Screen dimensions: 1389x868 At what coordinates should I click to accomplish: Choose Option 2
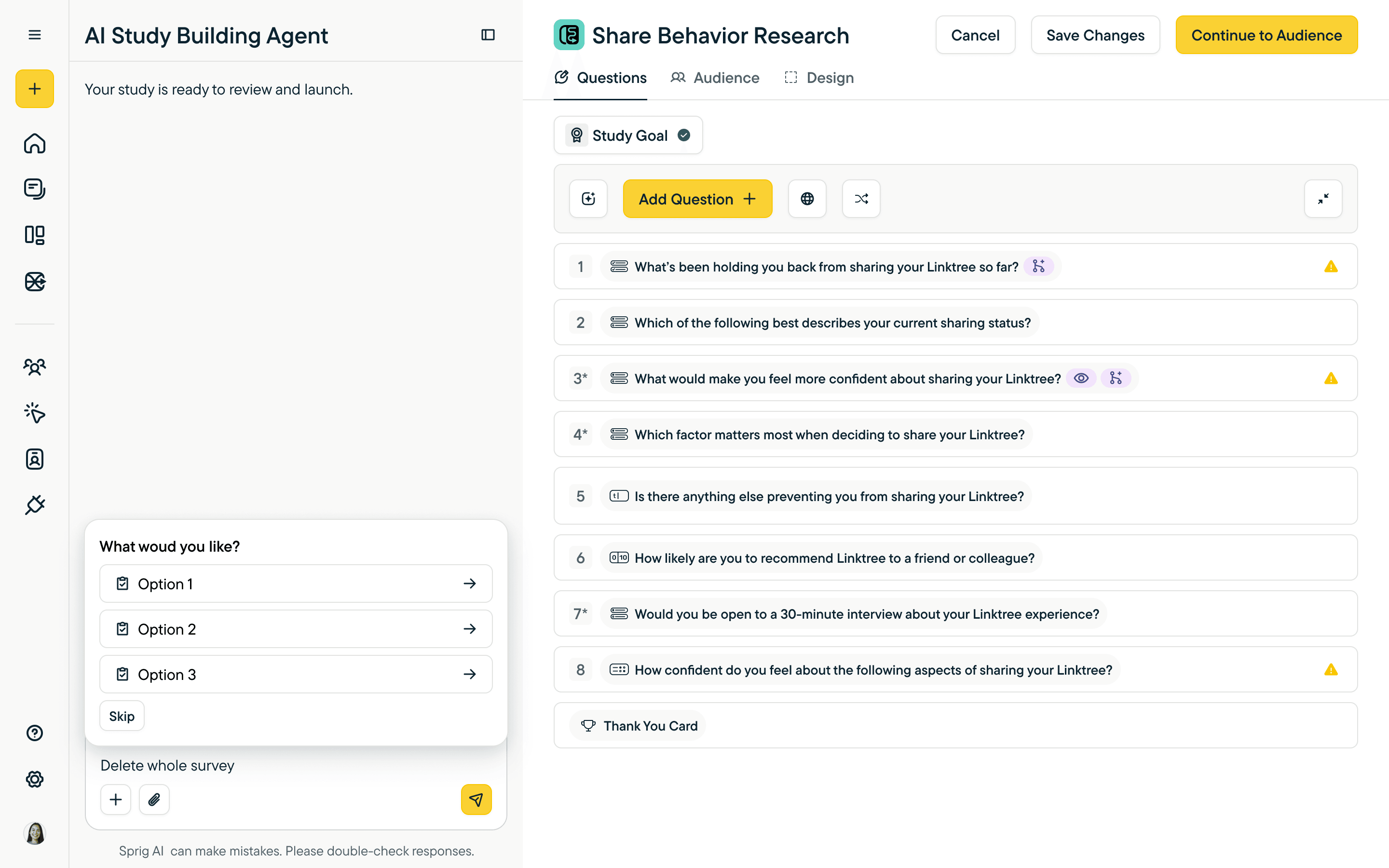pos(296,629)
